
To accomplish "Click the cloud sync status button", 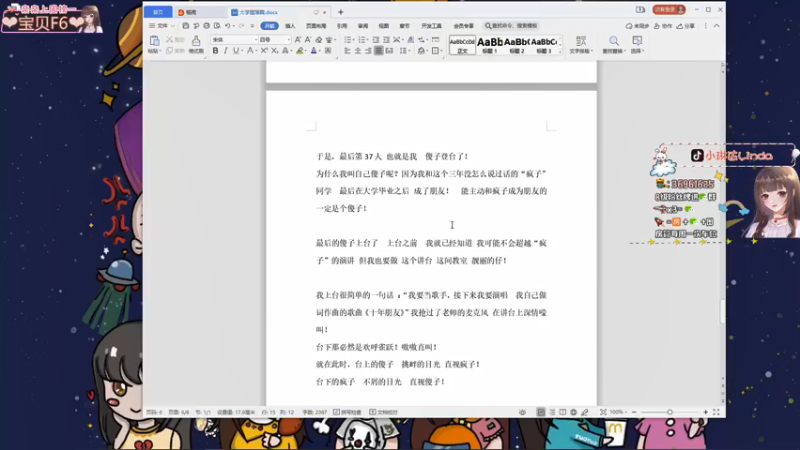I will tap(637, 26).
